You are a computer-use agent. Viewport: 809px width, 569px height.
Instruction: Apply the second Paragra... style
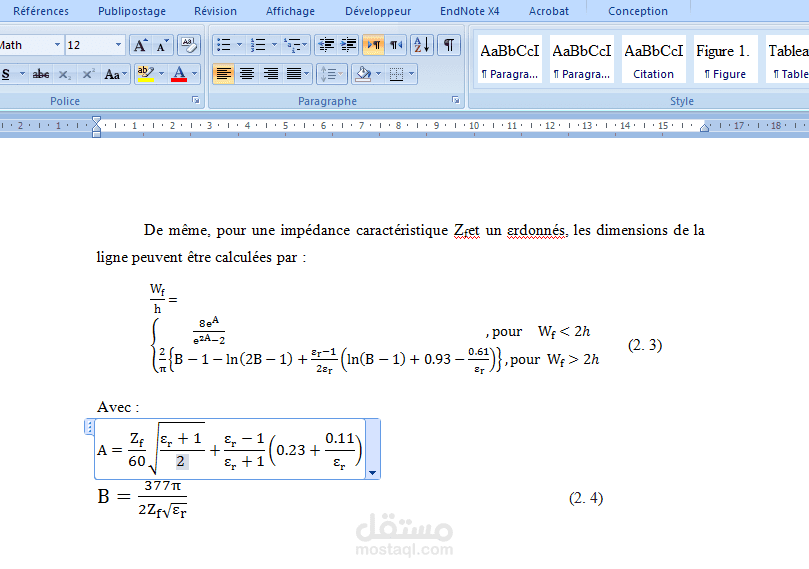(x=581, y=59)
